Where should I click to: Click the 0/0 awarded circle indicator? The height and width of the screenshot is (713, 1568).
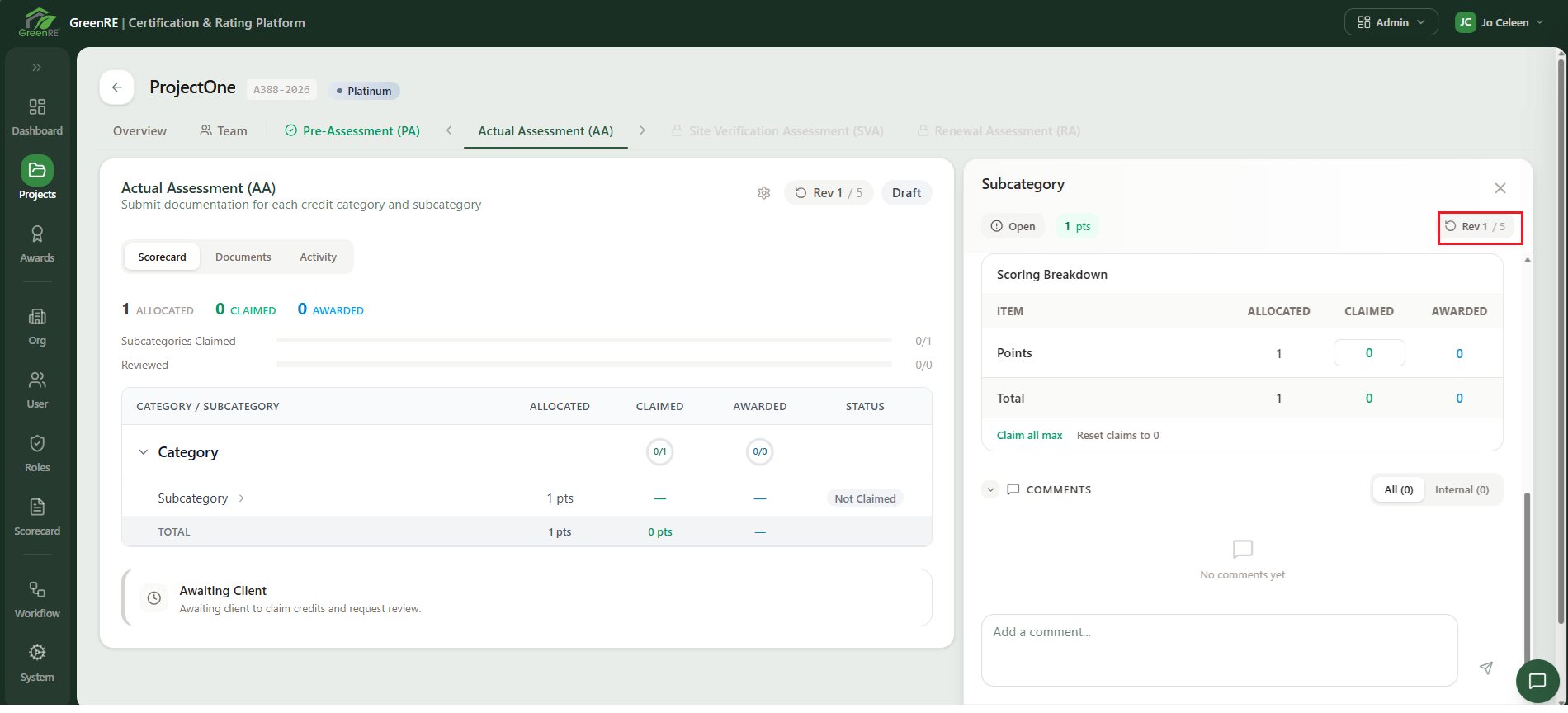pyautogui.click(x=759, y=452)
